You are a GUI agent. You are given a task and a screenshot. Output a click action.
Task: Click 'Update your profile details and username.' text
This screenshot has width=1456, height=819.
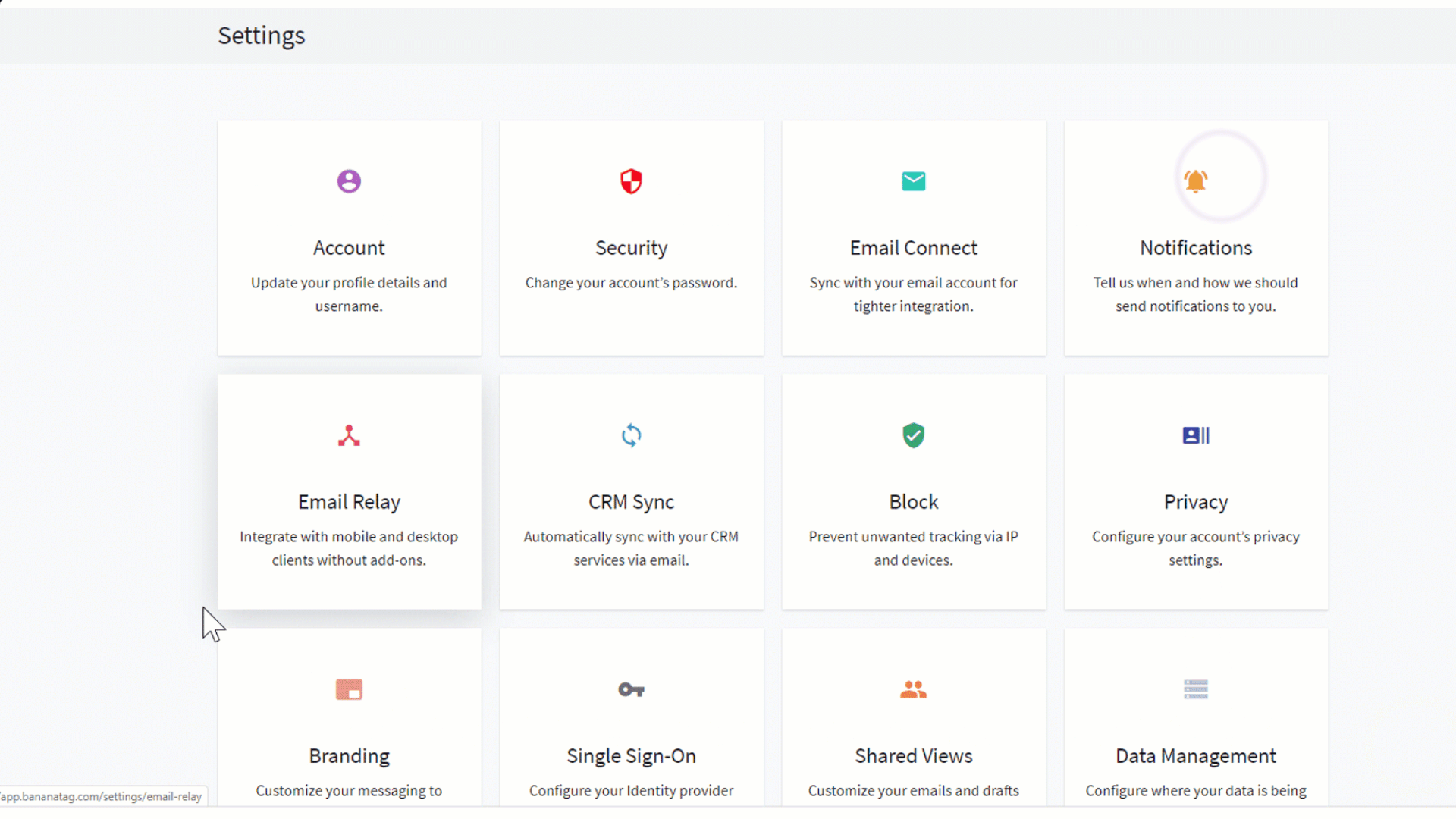point(349,294)
